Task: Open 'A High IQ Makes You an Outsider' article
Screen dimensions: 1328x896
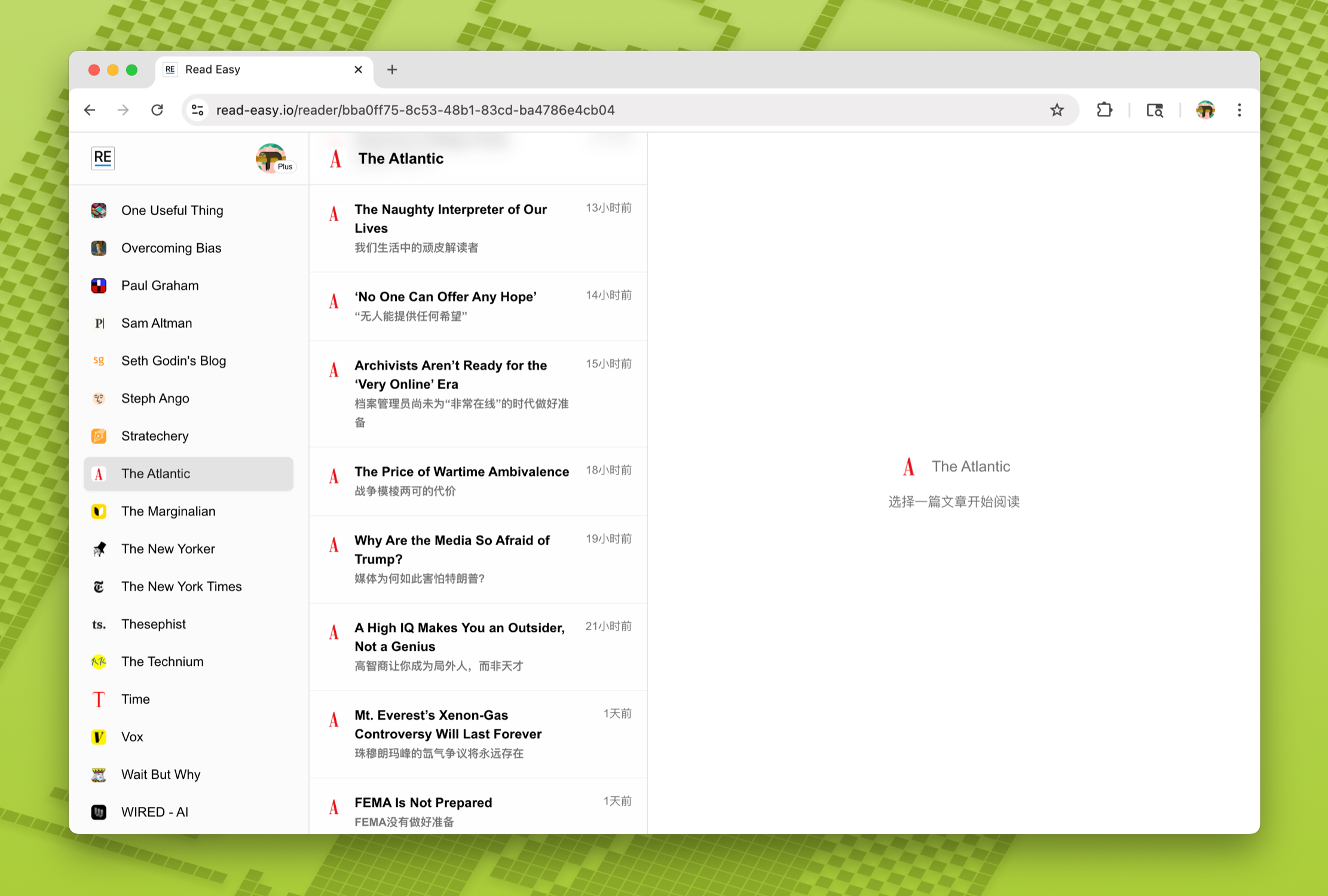Action: pyautogui.click(x=478, y=647)
